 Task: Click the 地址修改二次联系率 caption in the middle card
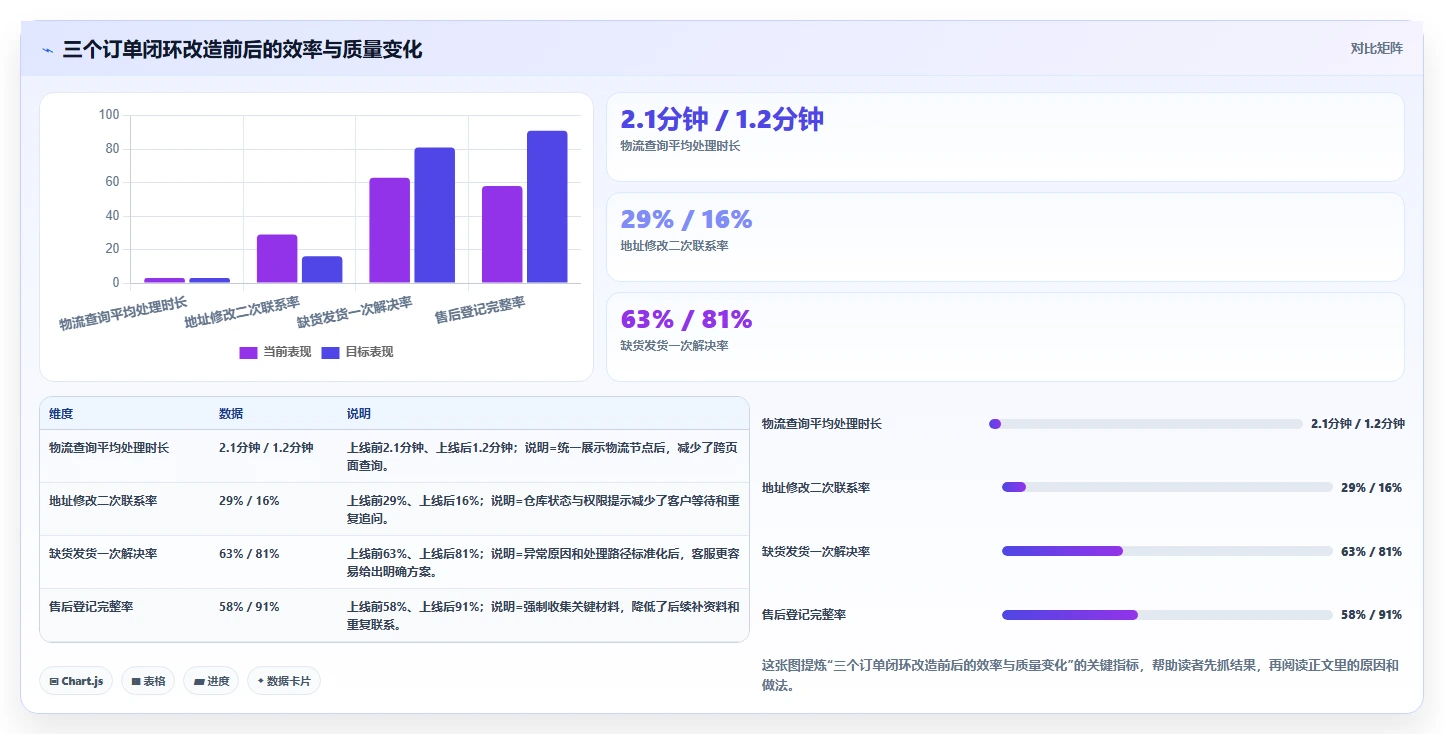674,246
